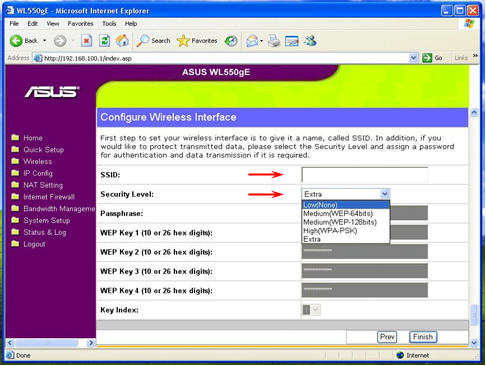Image resolution: width=486 pixels, height=366 pixels.
Task: Click the Status & Log folder icon
Action: point(15,232)
